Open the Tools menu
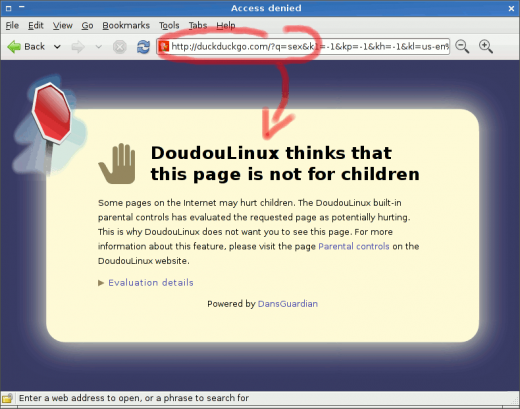520x409 pixels. pyautogui.click(x=169, y=25)
